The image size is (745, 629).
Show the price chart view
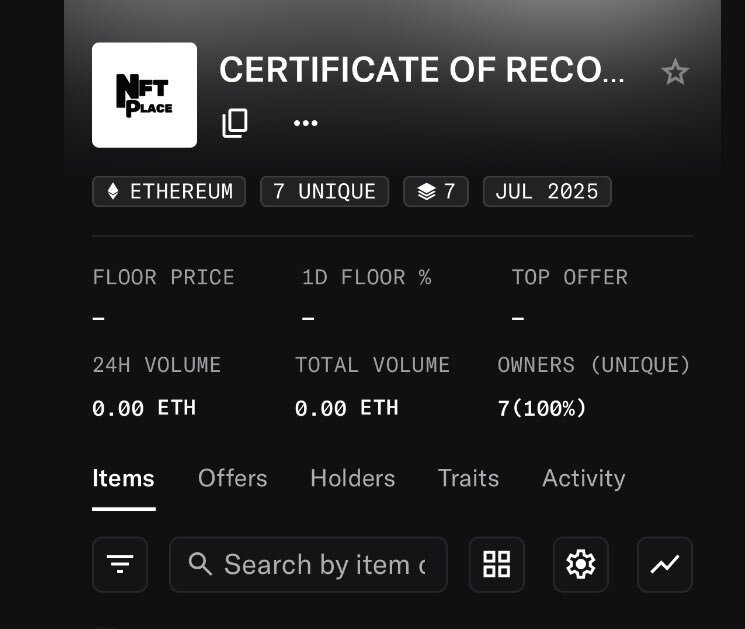click(x=665, y=564)
